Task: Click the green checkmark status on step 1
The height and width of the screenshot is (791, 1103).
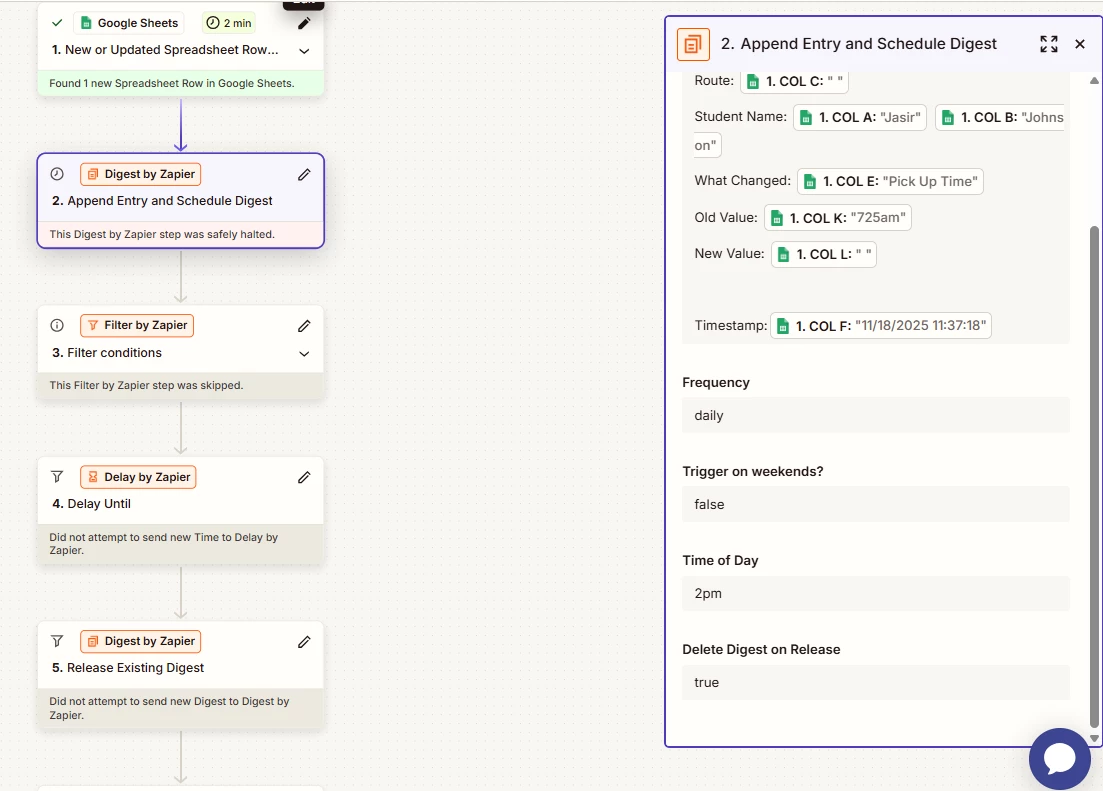Action: pyautogui.click(x=57, y=23)
